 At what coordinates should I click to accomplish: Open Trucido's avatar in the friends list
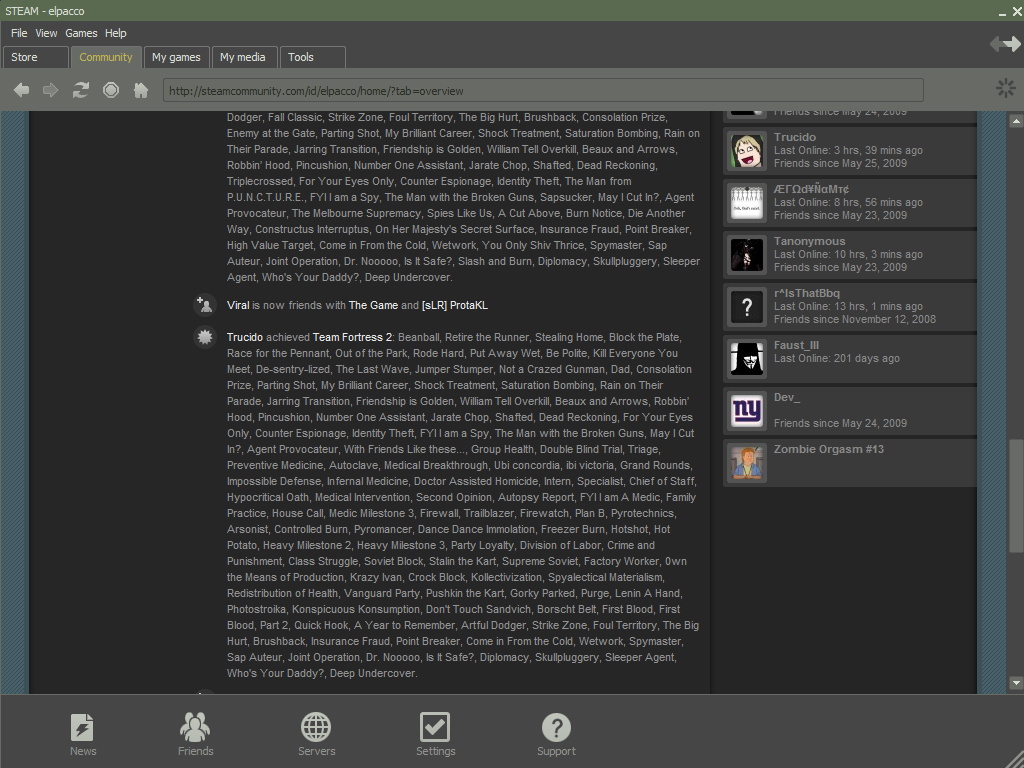[x=746, y=150]
